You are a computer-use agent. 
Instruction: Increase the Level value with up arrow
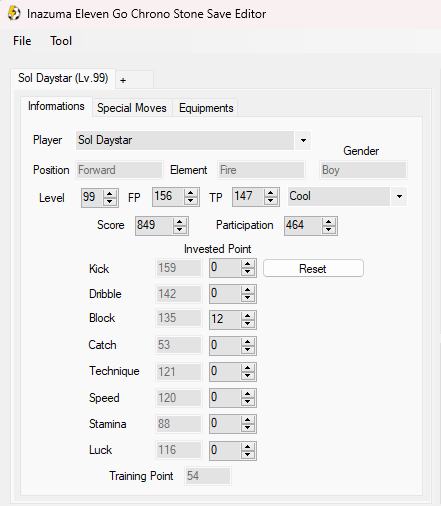(x=110, y=194)
